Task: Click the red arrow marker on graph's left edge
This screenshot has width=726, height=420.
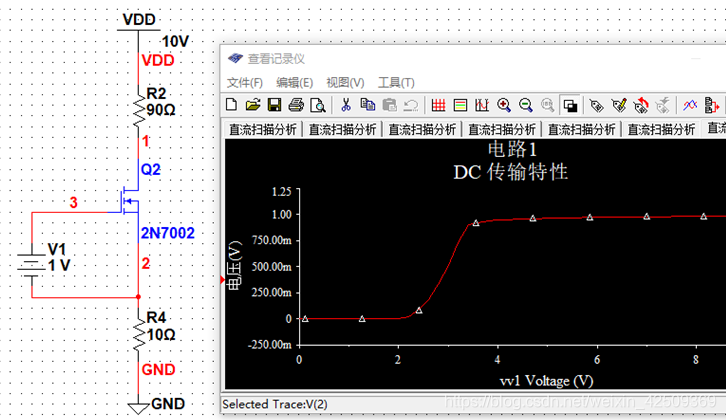Action: (x=223, y=280)
